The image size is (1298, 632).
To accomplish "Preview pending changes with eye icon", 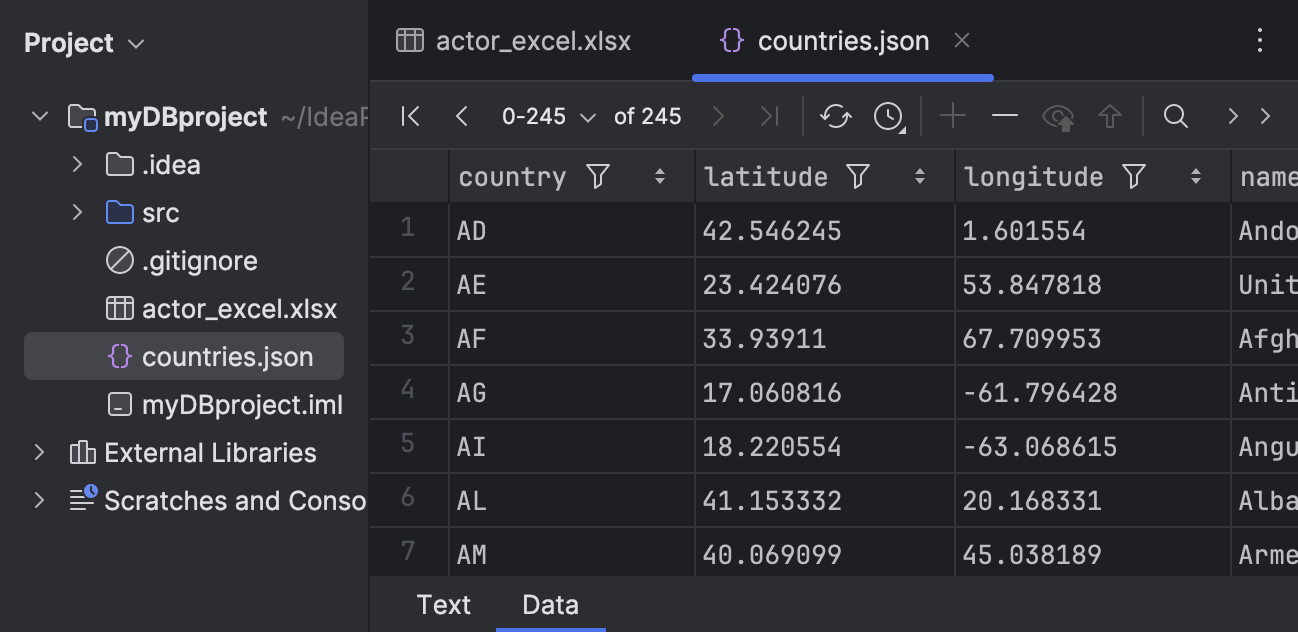I will (x=1059, y=116).
